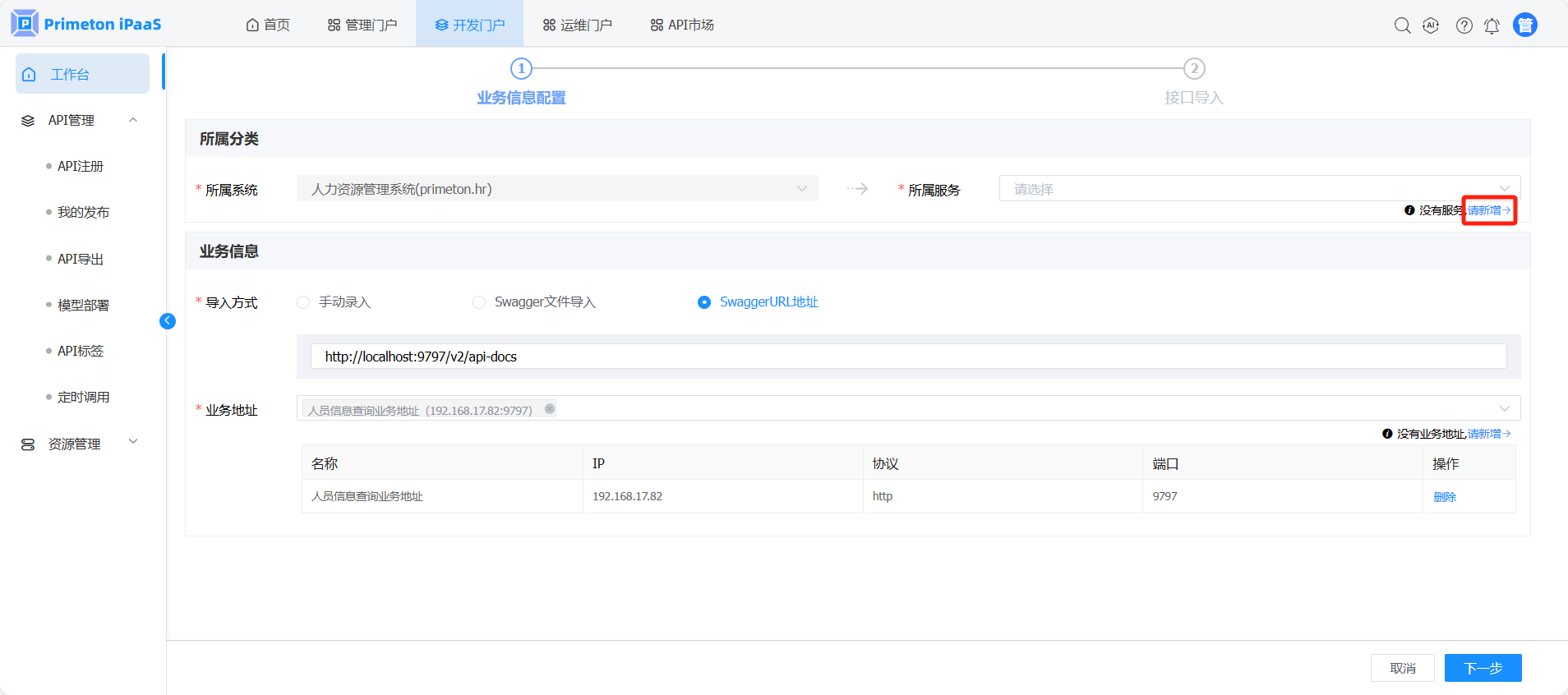Image resolution: width=1568 pixels, height=695 pixels.
Task: Click the user avatar icon
Action: pos(1524,25)
